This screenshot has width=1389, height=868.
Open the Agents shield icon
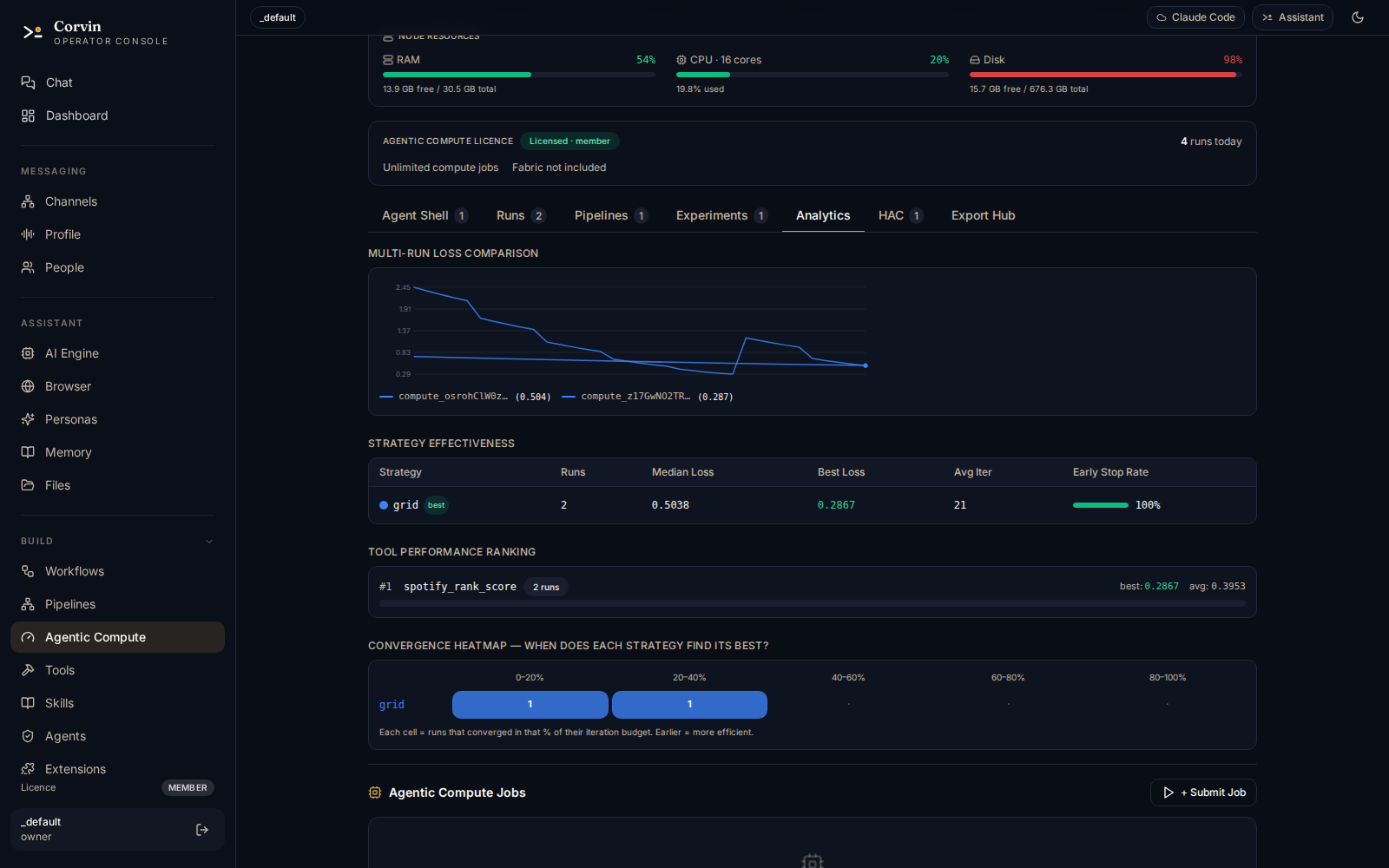click(28, 736)
